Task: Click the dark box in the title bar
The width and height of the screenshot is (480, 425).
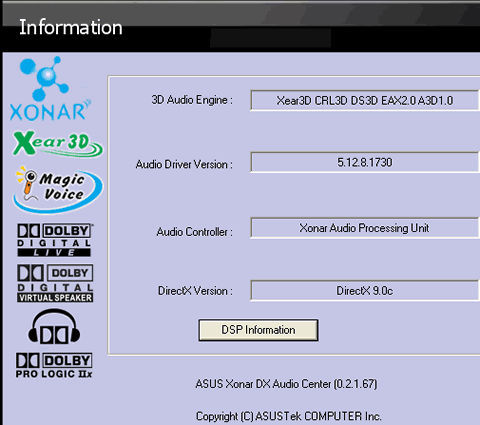Action: coord(270,38)
